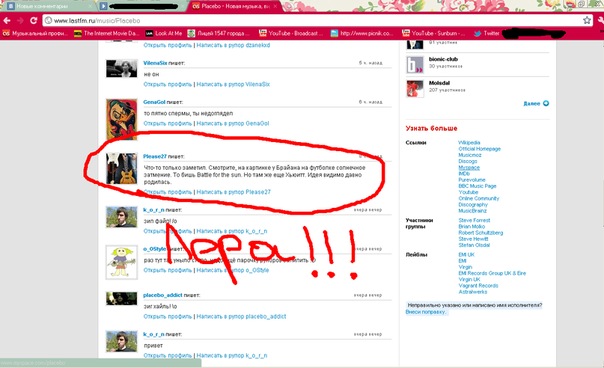The width and height of the screenshot is (604, 368).
Task: Open the Музыкальный профи... bookmark
Action: click(35, 34)
